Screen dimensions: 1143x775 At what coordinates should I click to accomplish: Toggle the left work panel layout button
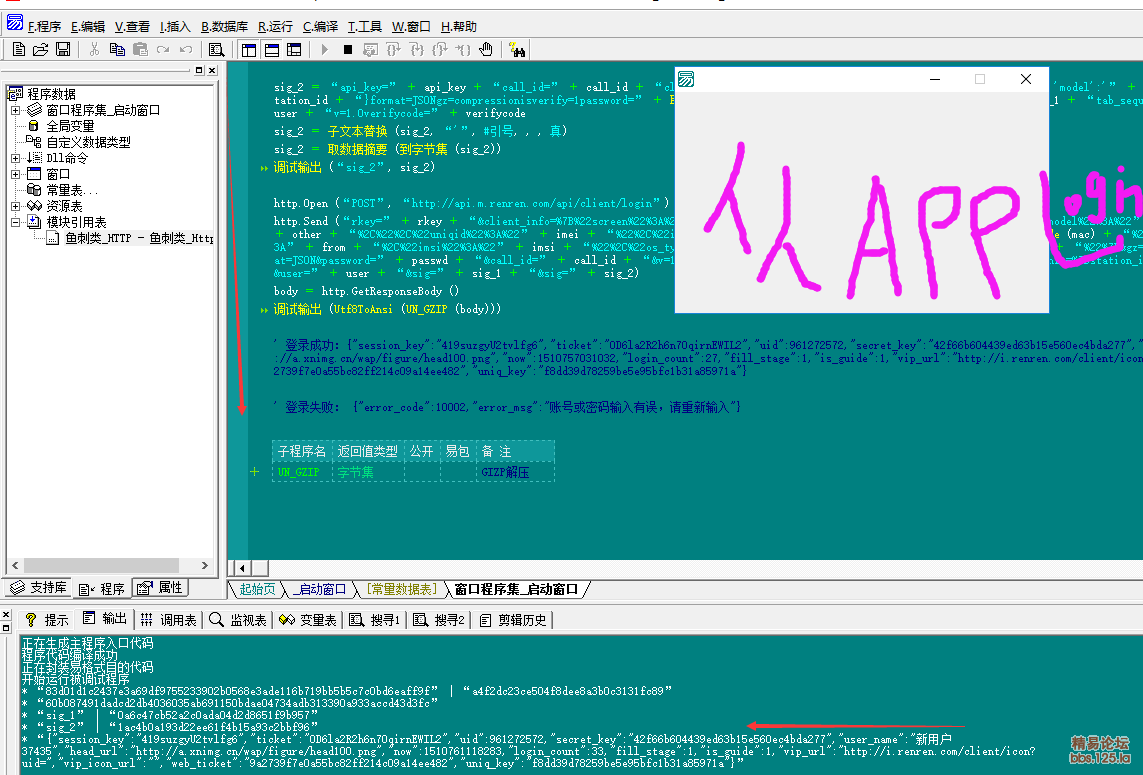click(248, 49)
